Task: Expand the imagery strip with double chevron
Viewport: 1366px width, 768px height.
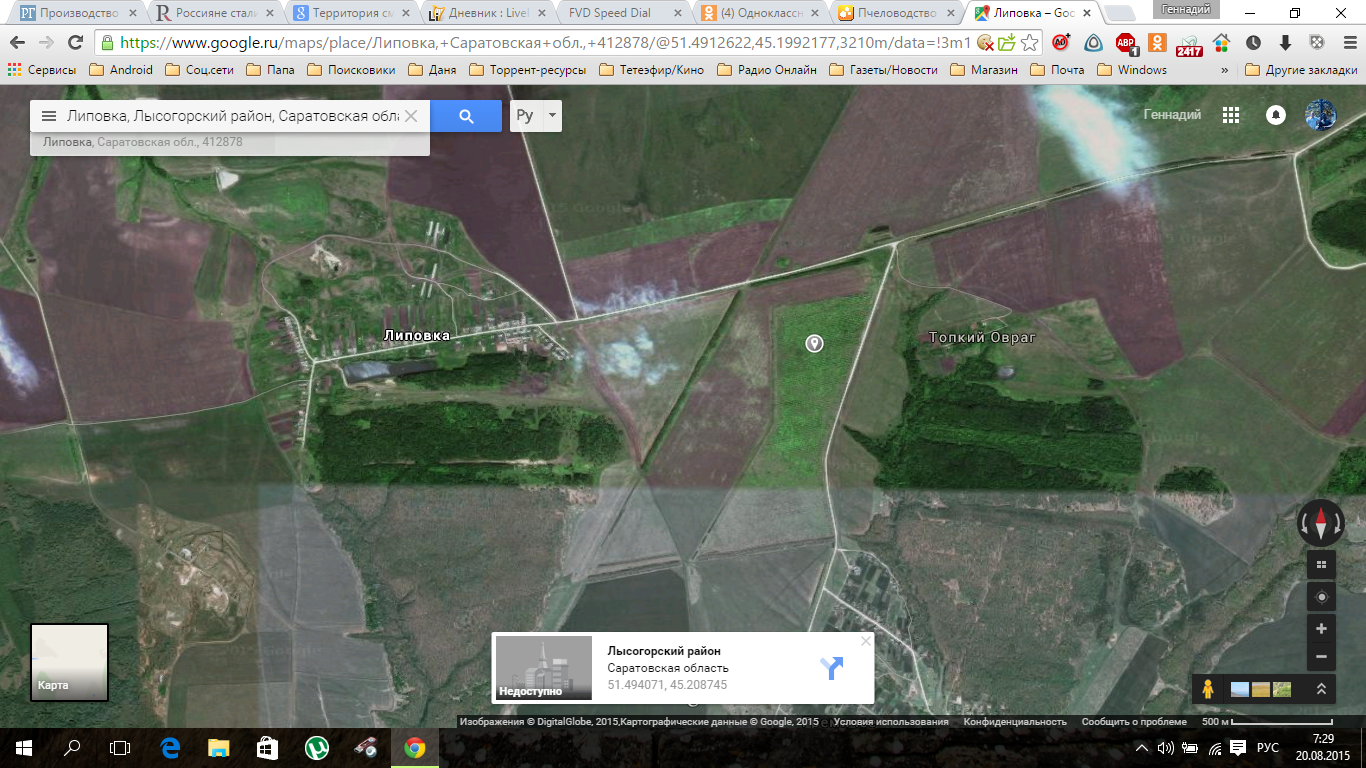Action: click(x=1321, y=689)
